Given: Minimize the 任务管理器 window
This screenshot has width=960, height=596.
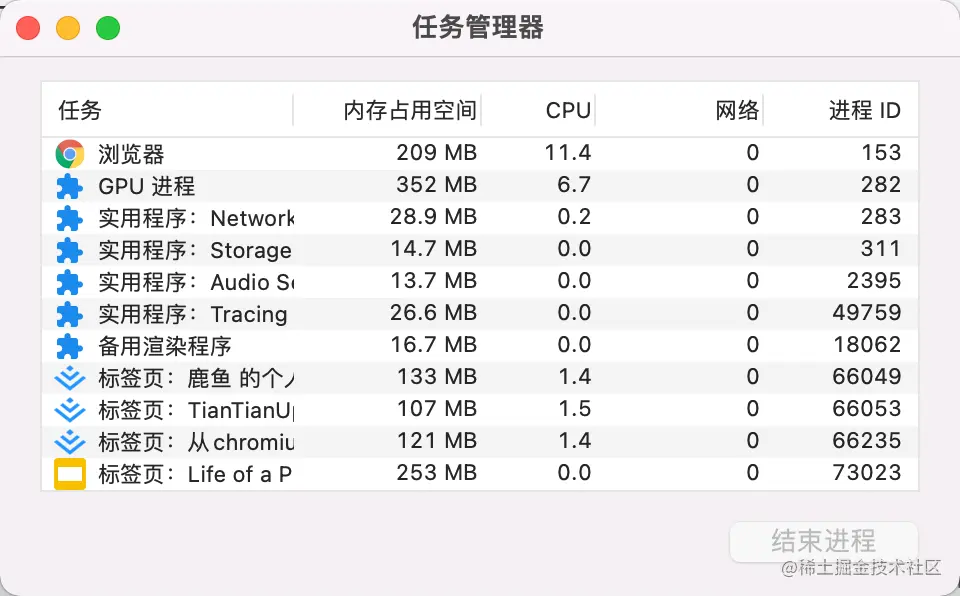Looking at the screenshot, I should [68, 28].
